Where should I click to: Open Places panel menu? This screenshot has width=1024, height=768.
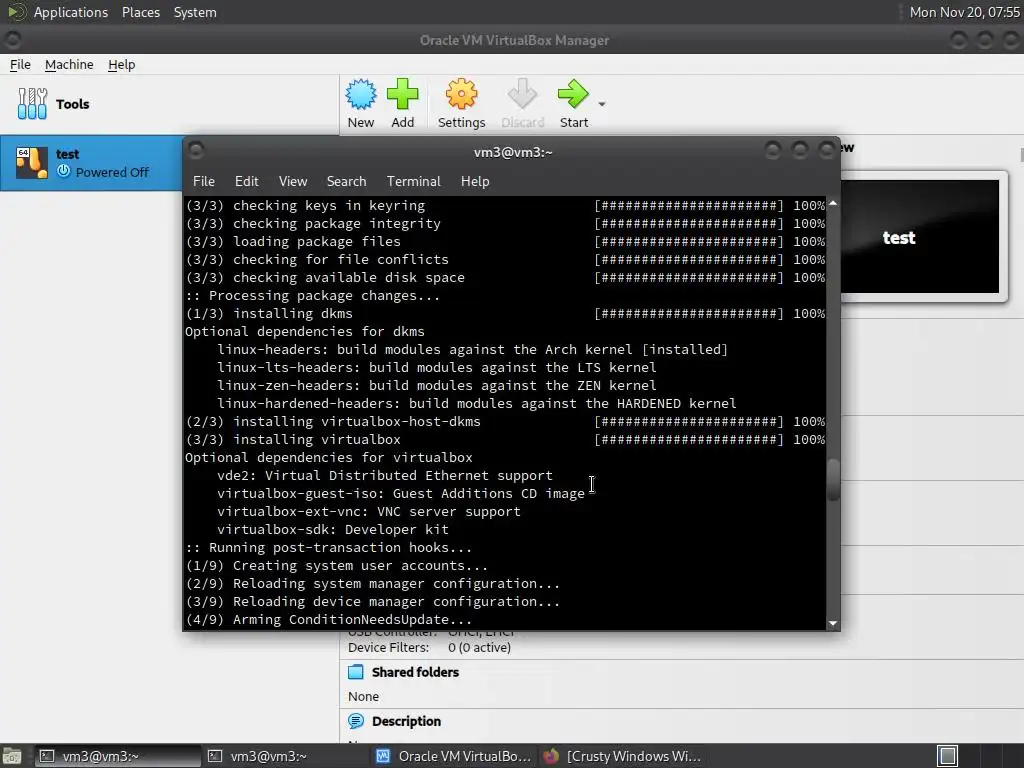(140, 12)
